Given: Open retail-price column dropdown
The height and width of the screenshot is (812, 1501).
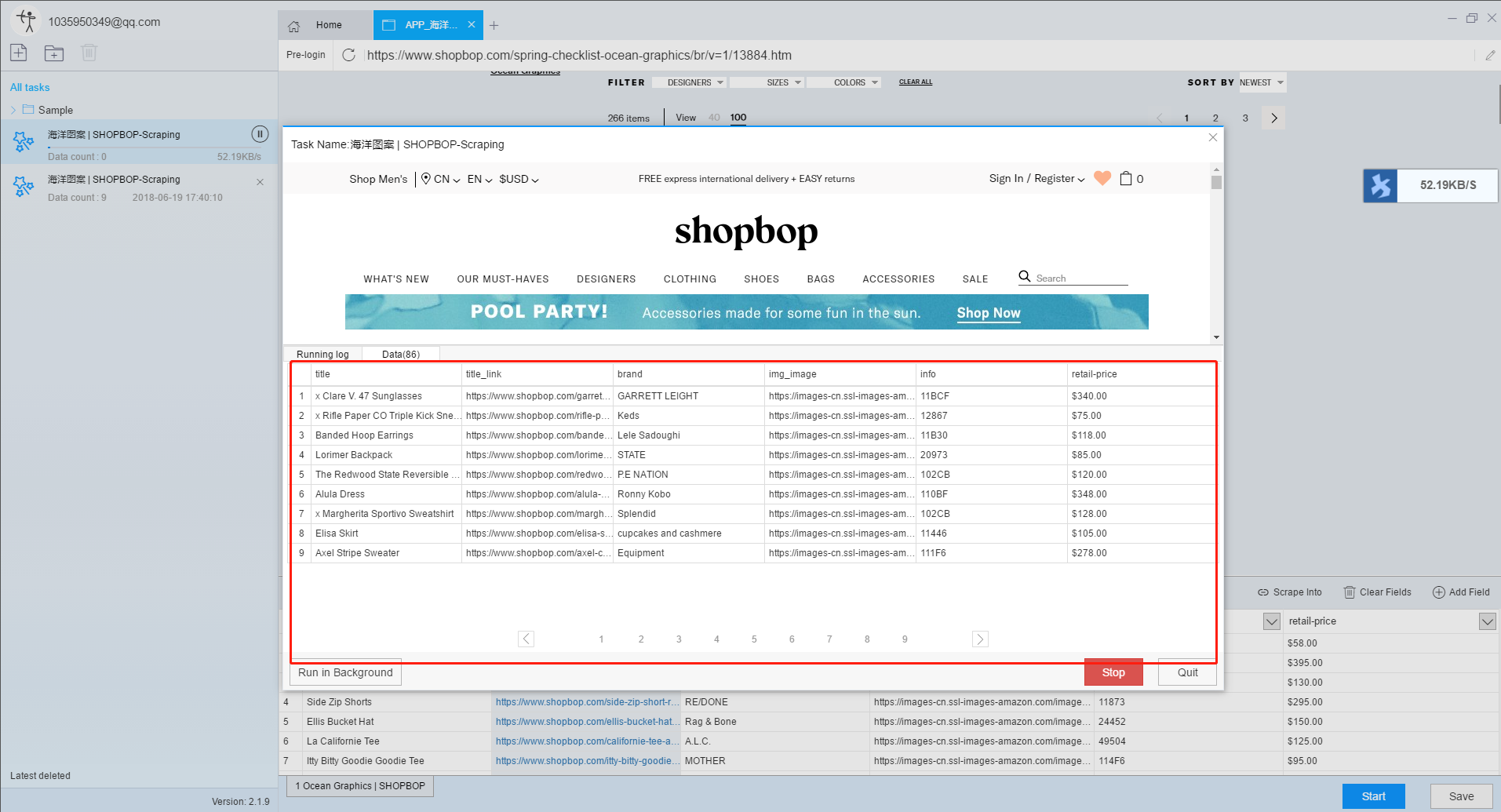Looking at the screenshot, I should 1487,621.
